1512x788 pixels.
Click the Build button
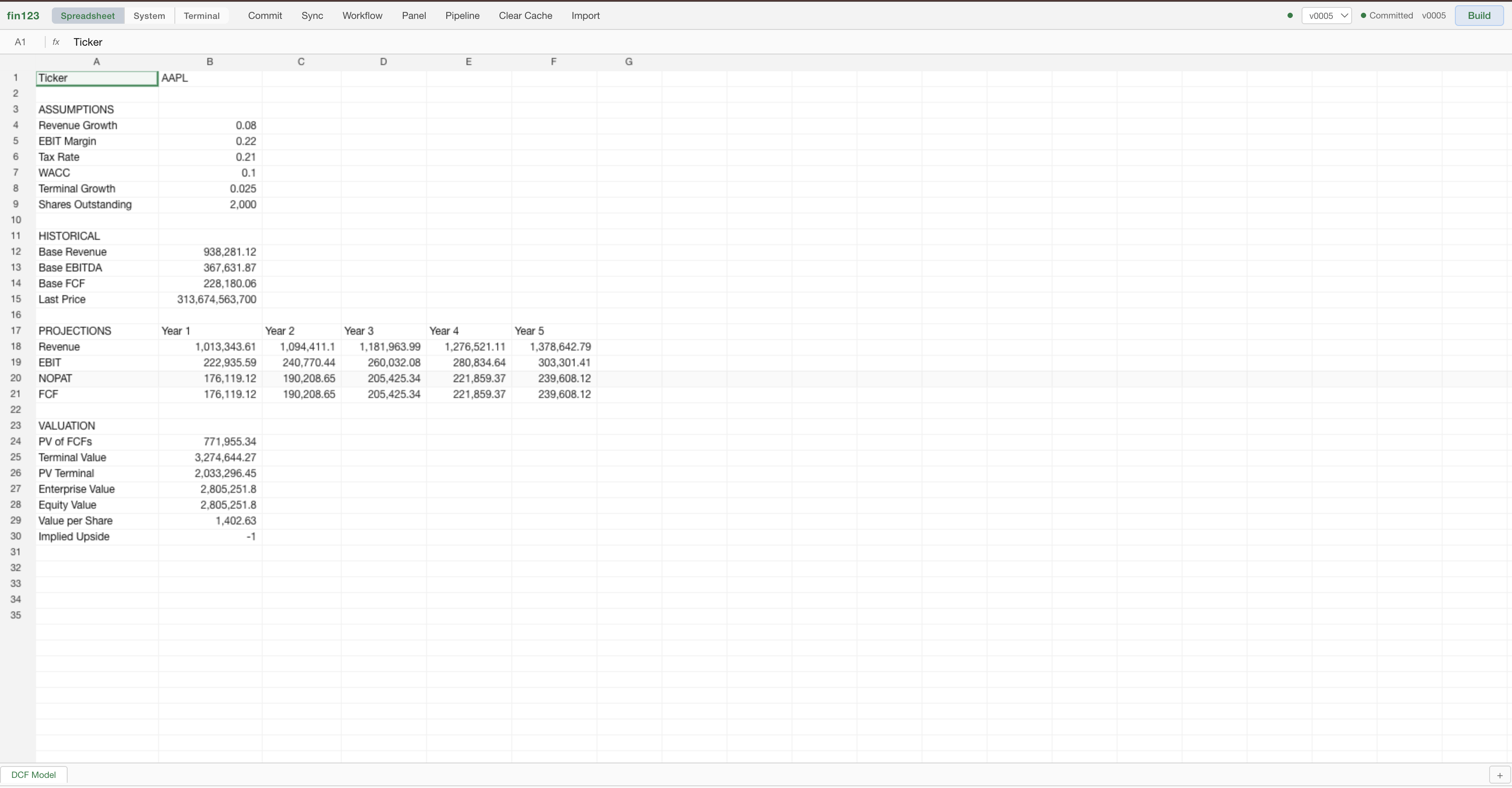1479,15
